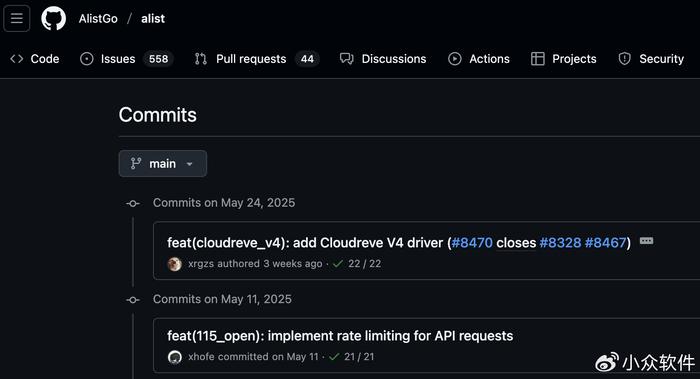
Task: Open pull request #8470 link
Action: (472, 243)
